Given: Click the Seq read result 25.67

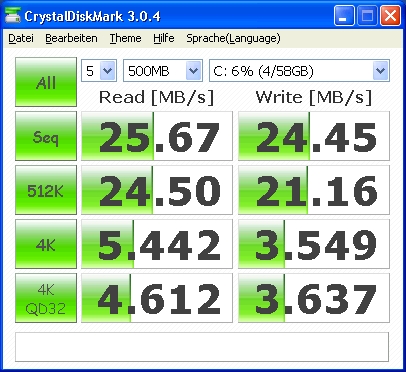Looking at the screenshot, I should pyautogui.click(x=157, y=136).
